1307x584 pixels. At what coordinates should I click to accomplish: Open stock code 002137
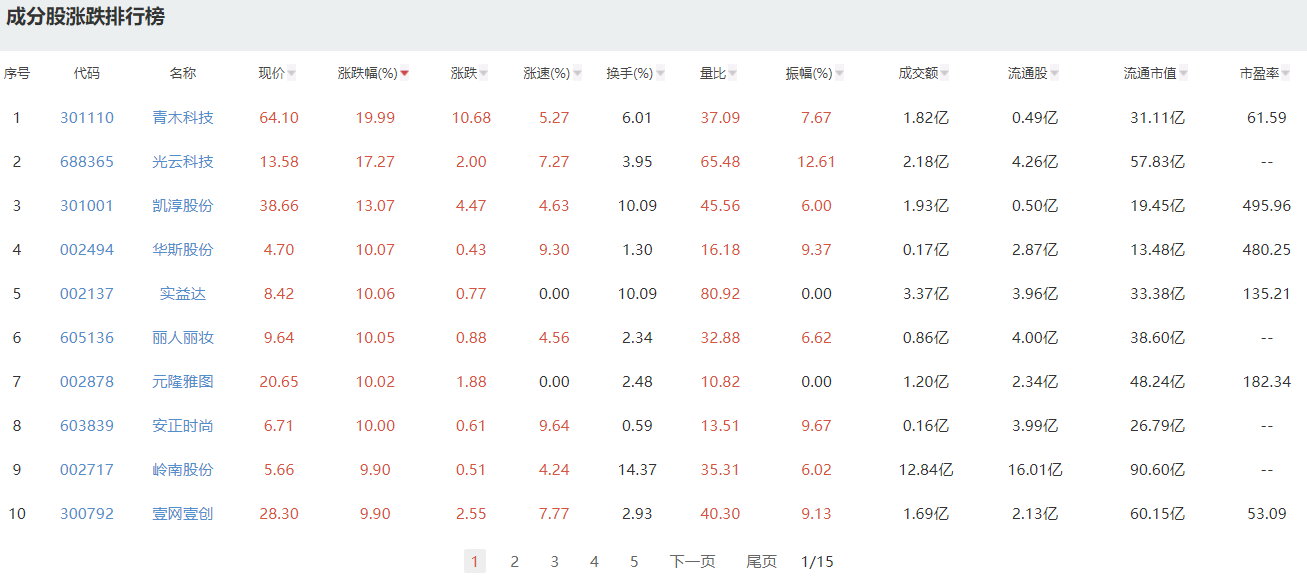point(87,294)
